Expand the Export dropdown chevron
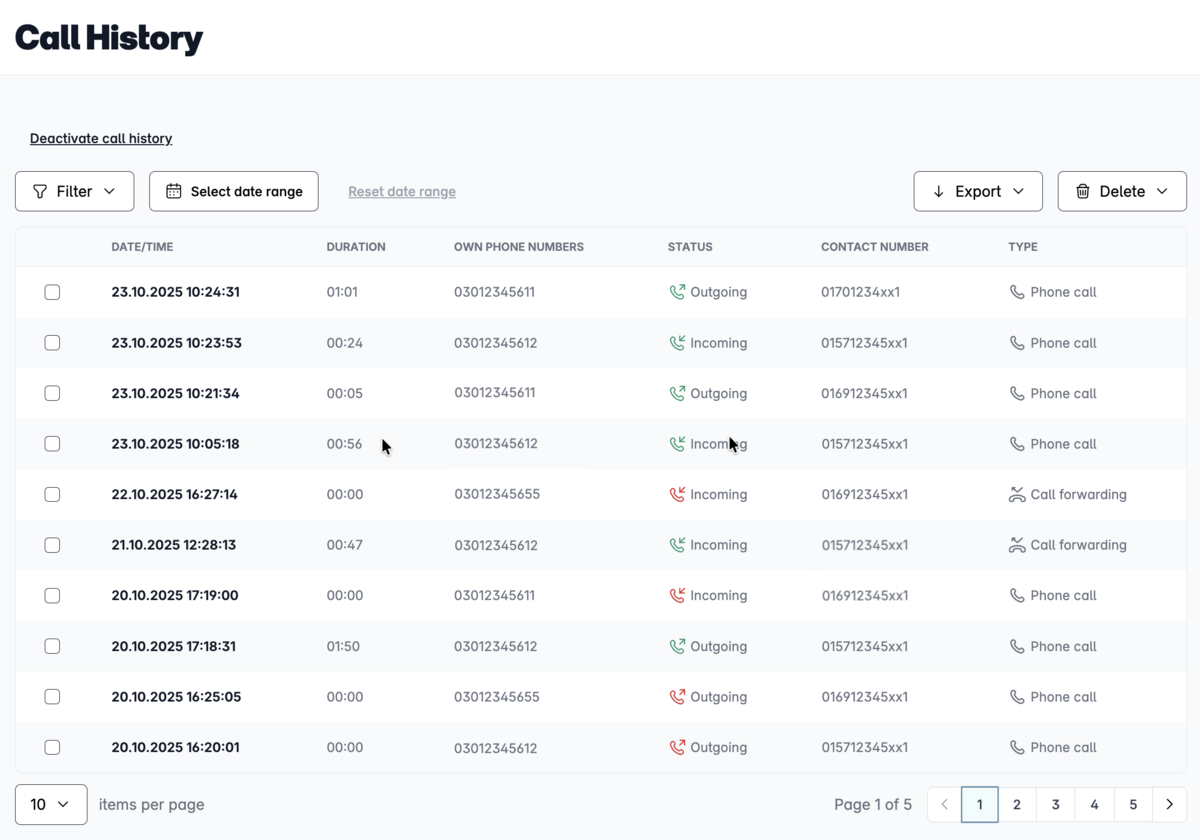1200x840 pixels. (1018, 191)
